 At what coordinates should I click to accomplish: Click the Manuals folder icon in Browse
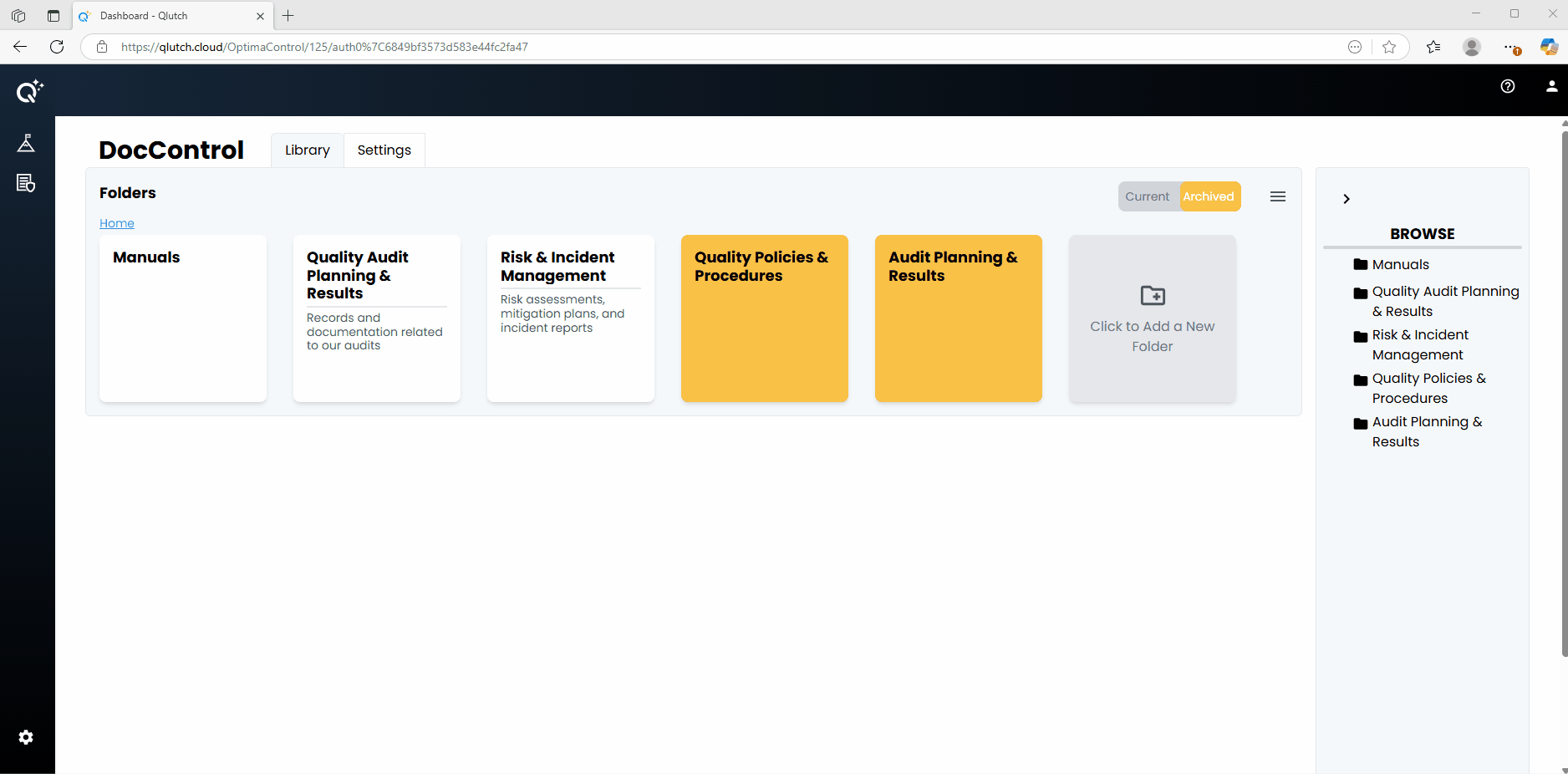click(1360, 265)
